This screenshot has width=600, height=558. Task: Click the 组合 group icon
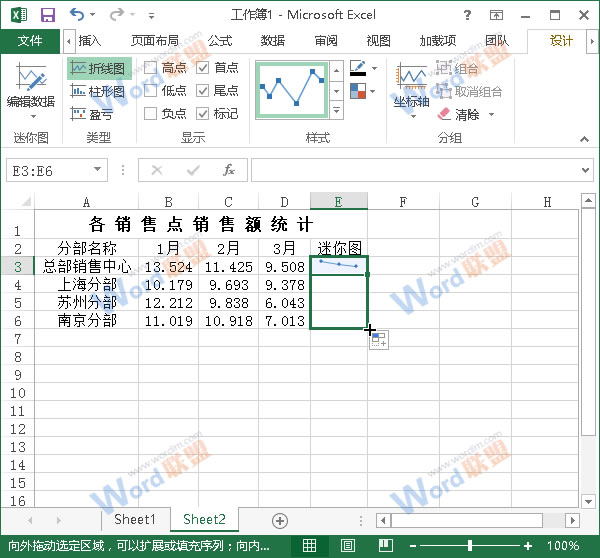coord(444,68)
